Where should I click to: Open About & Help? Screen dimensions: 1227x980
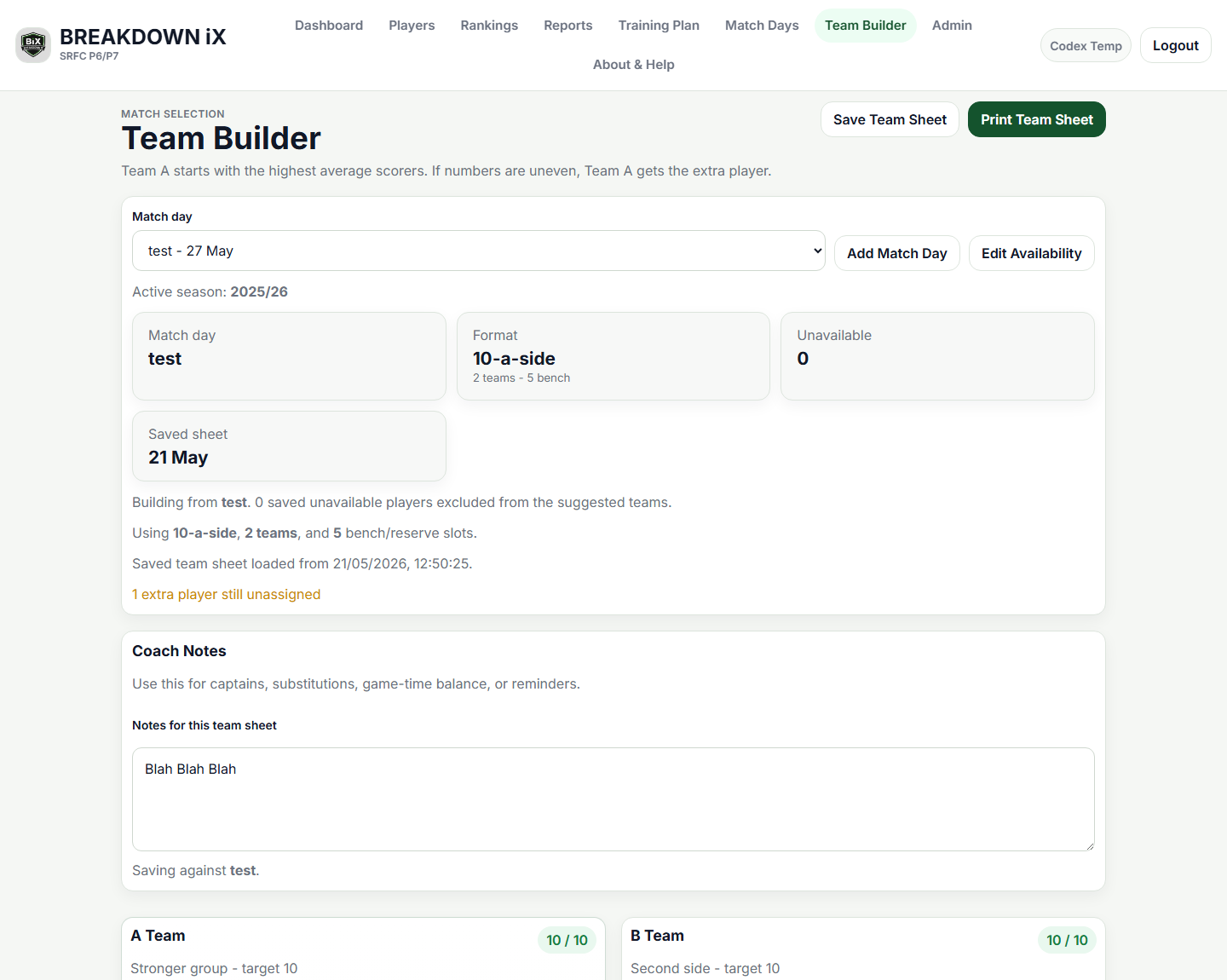click(634, 65)
